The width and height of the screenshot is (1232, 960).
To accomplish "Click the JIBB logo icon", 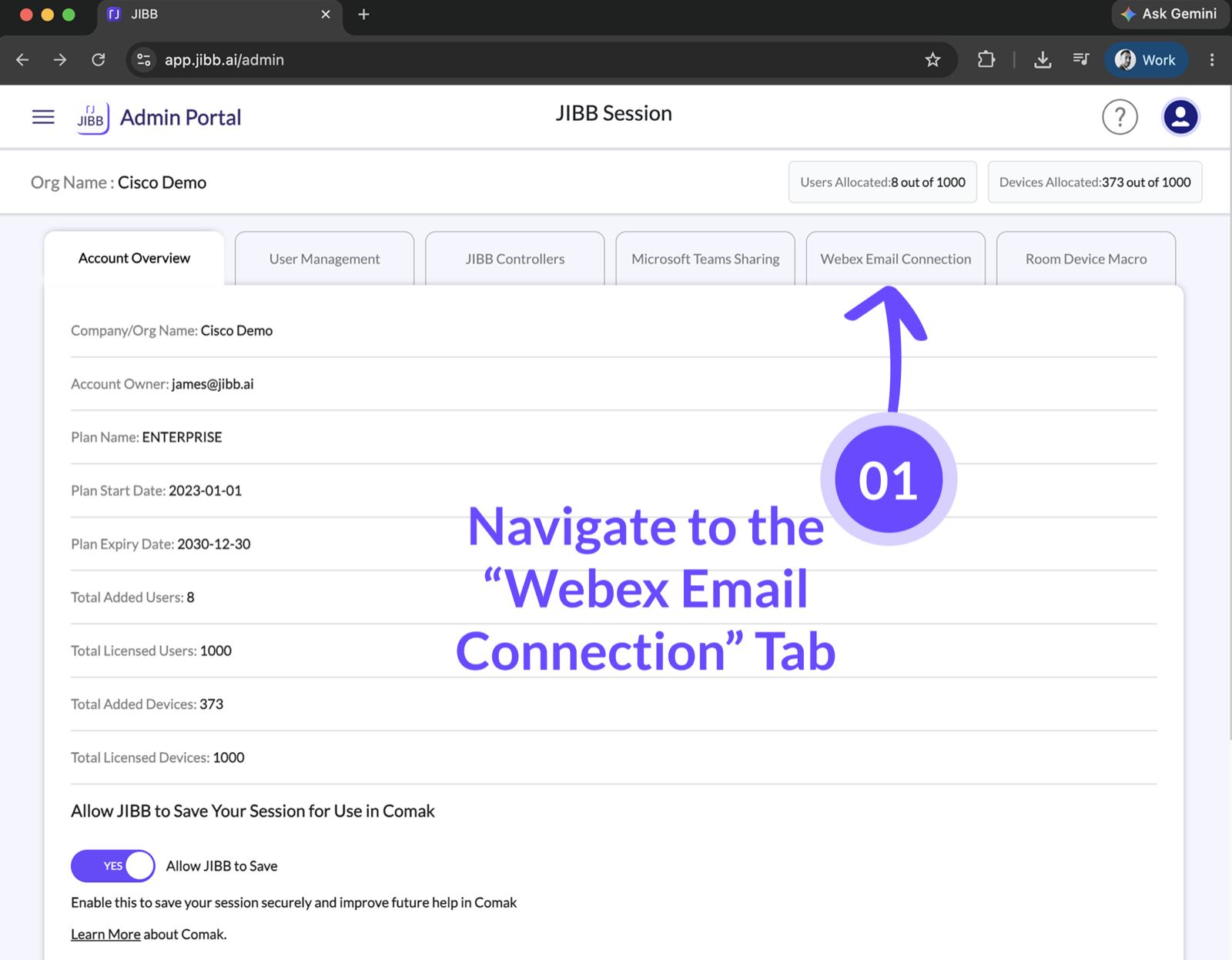I will point(92,118).
